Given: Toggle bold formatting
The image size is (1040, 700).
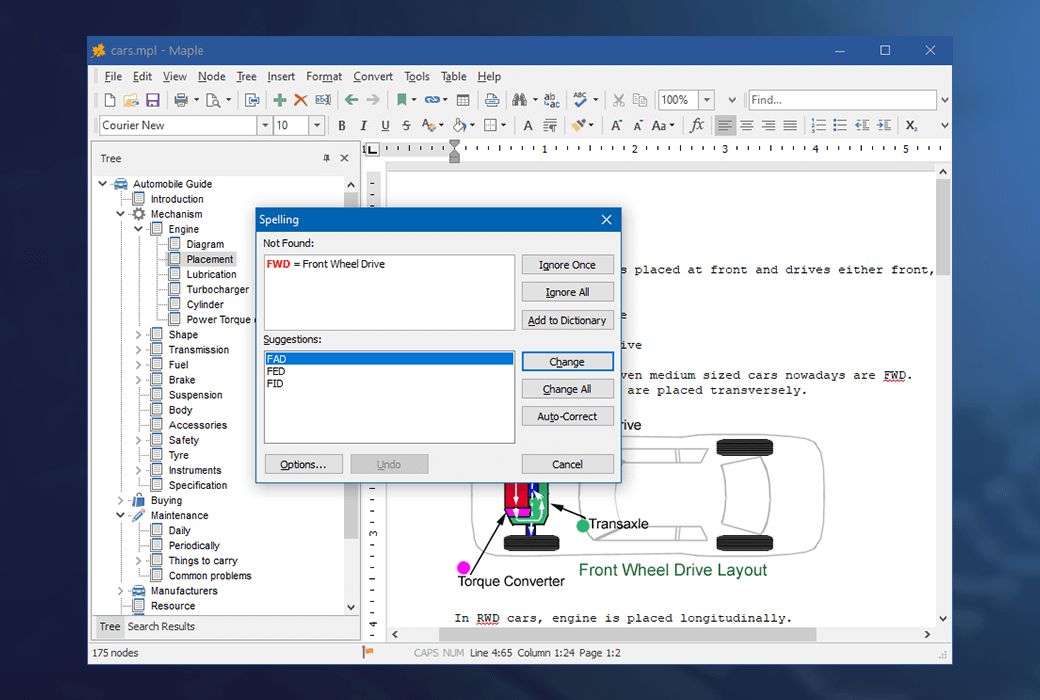Looking at the screenshot, I should (342, 125).
